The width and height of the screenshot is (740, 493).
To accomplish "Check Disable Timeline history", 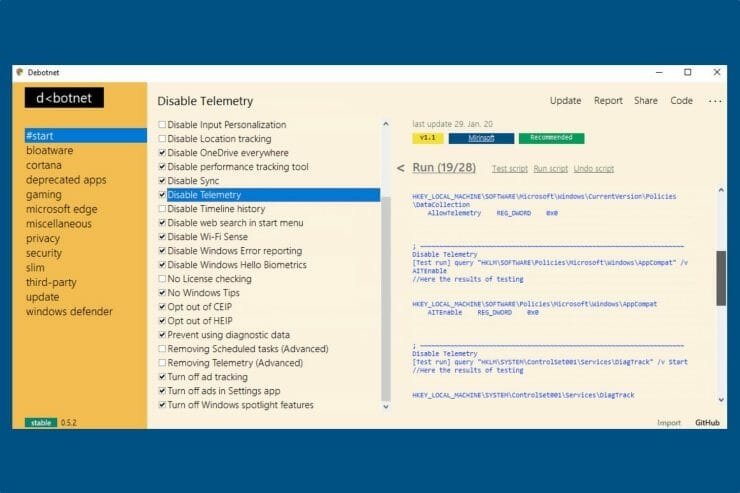I will click(162, 209).
